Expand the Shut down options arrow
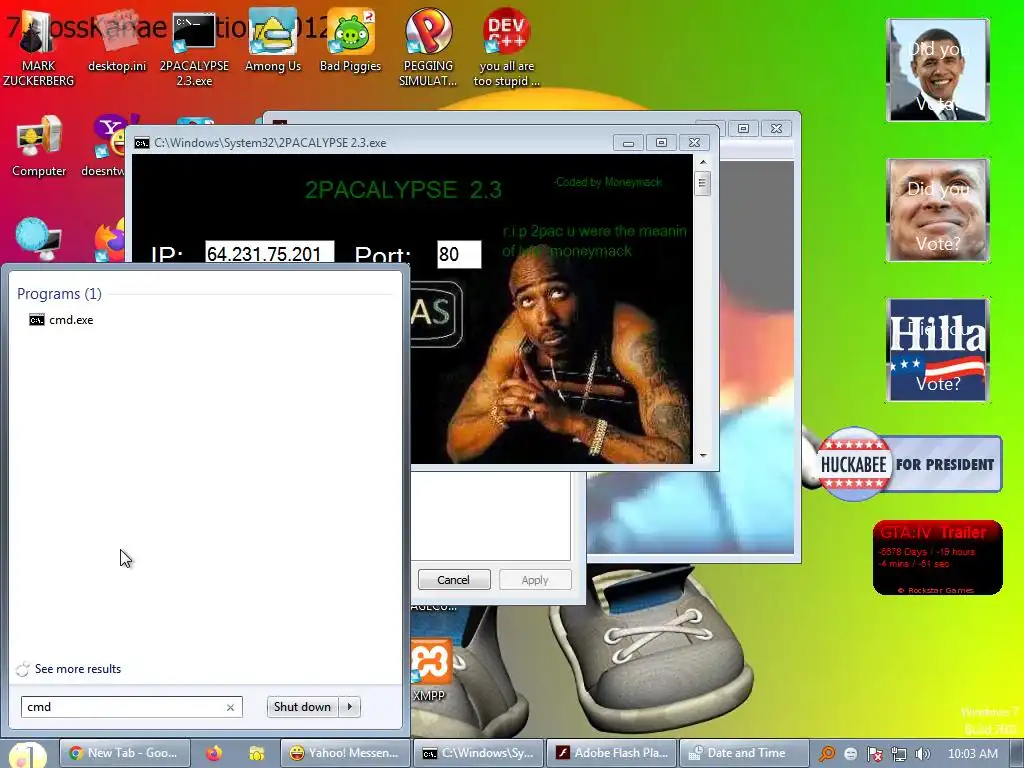This screenshot has height=768, width=1024. pos(350,707)
